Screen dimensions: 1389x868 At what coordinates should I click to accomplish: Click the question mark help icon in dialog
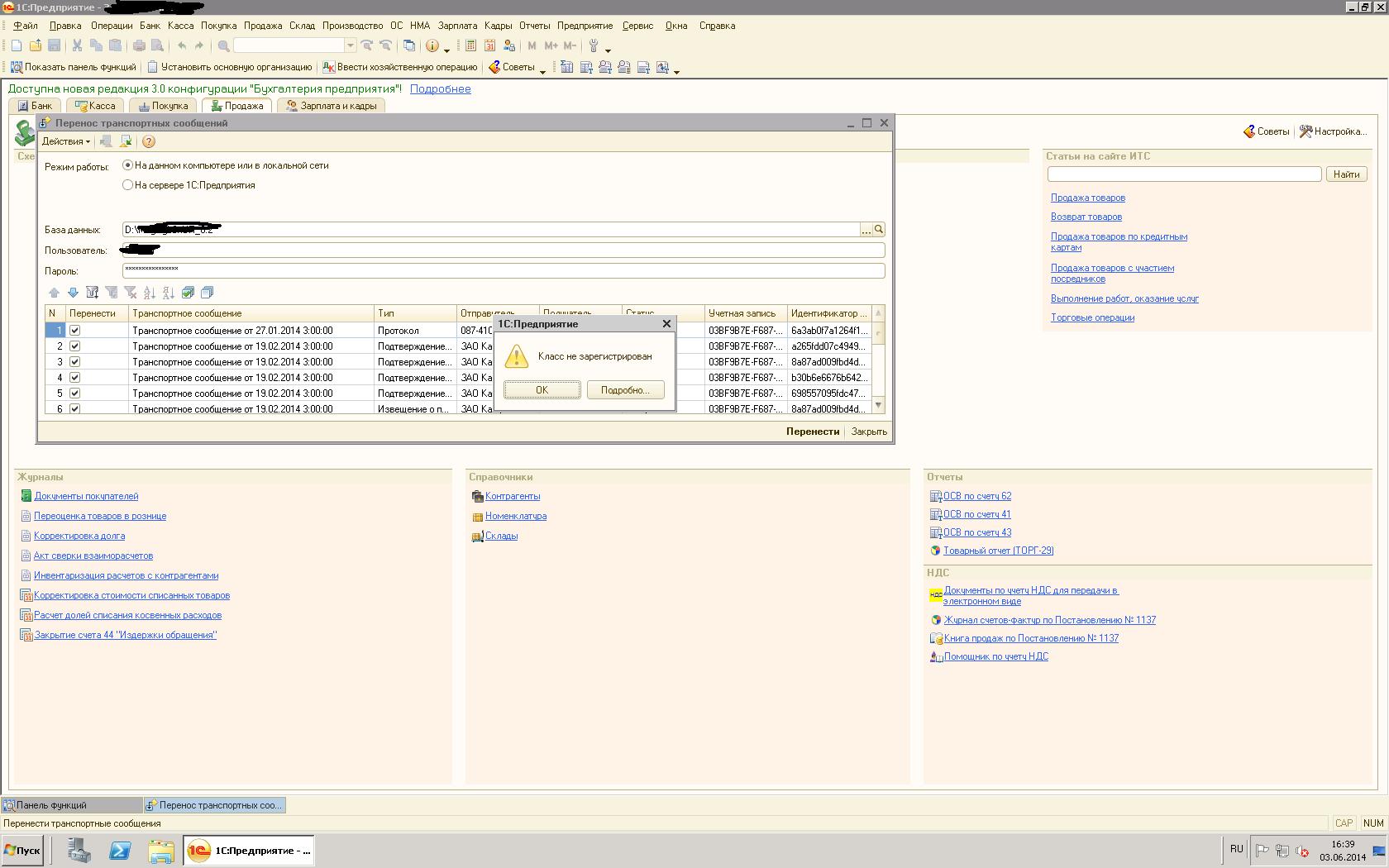149,141
